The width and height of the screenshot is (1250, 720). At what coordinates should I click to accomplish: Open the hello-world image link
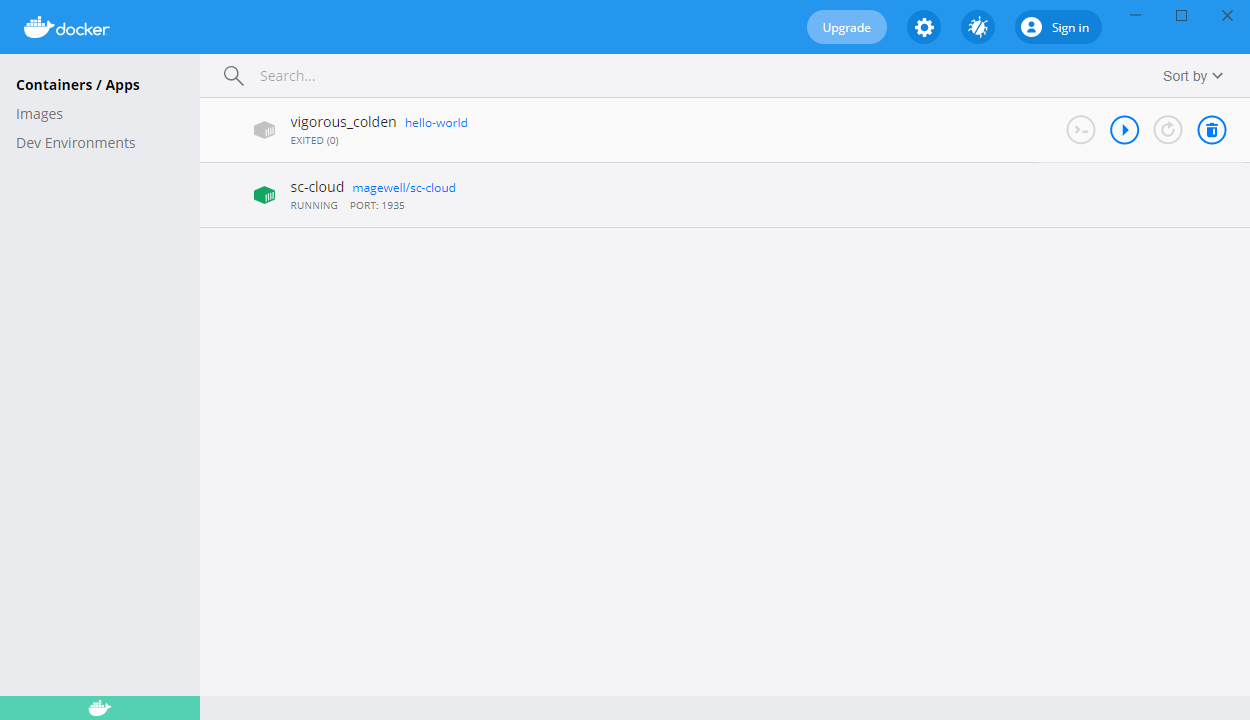click(436, 122)
